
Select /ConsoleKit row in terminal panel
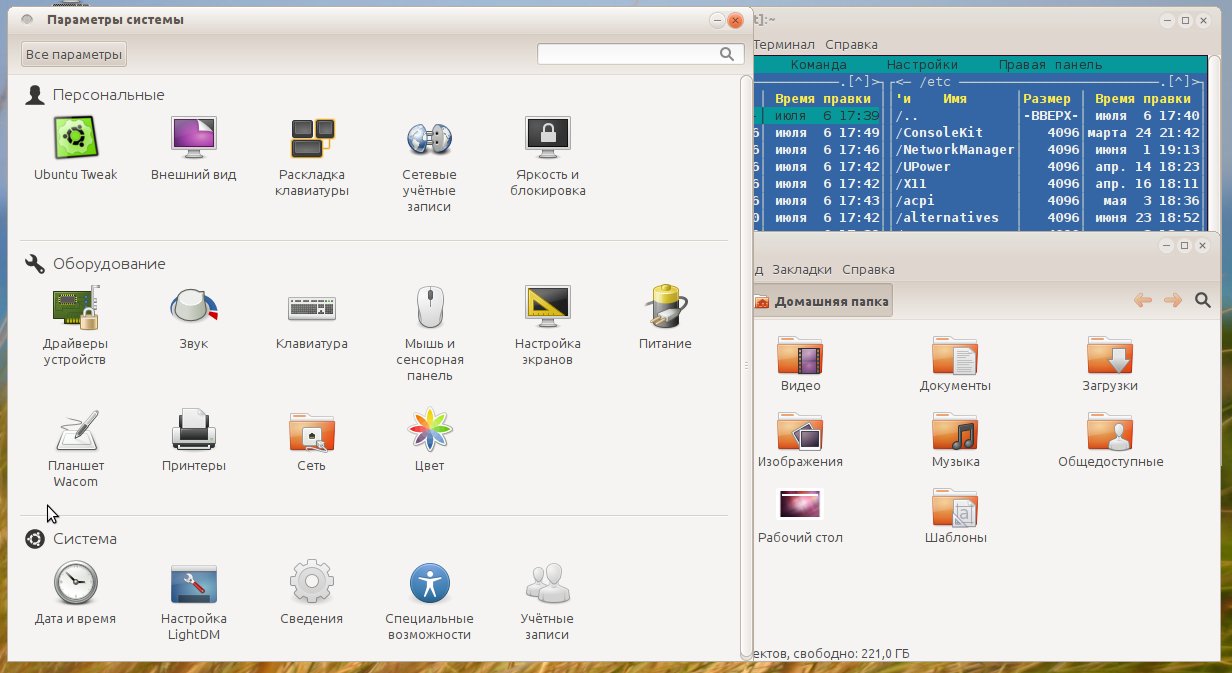(x=1048, y=132)
